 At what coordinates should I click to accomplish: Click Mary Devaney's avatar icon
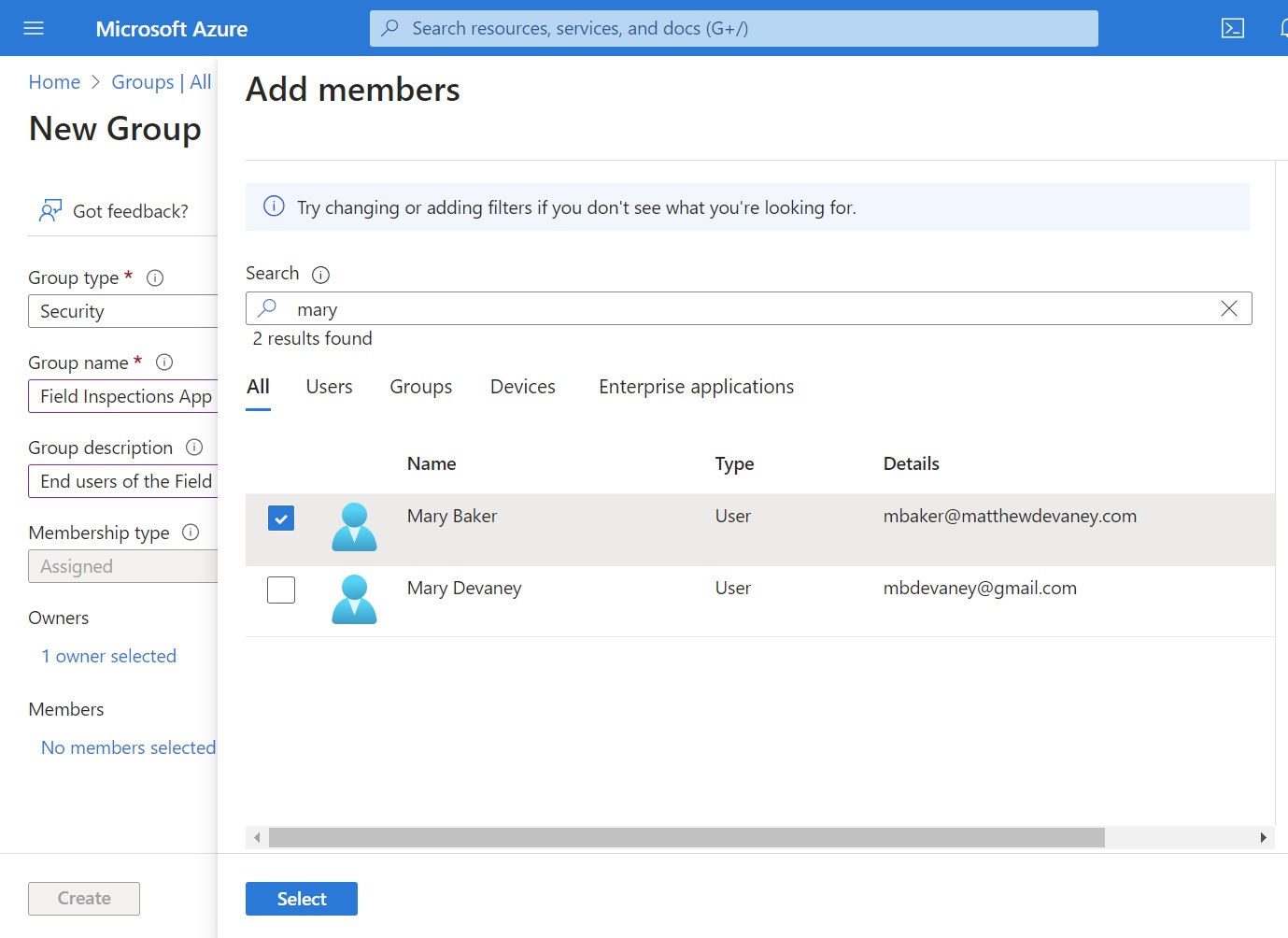click(355, 599)
